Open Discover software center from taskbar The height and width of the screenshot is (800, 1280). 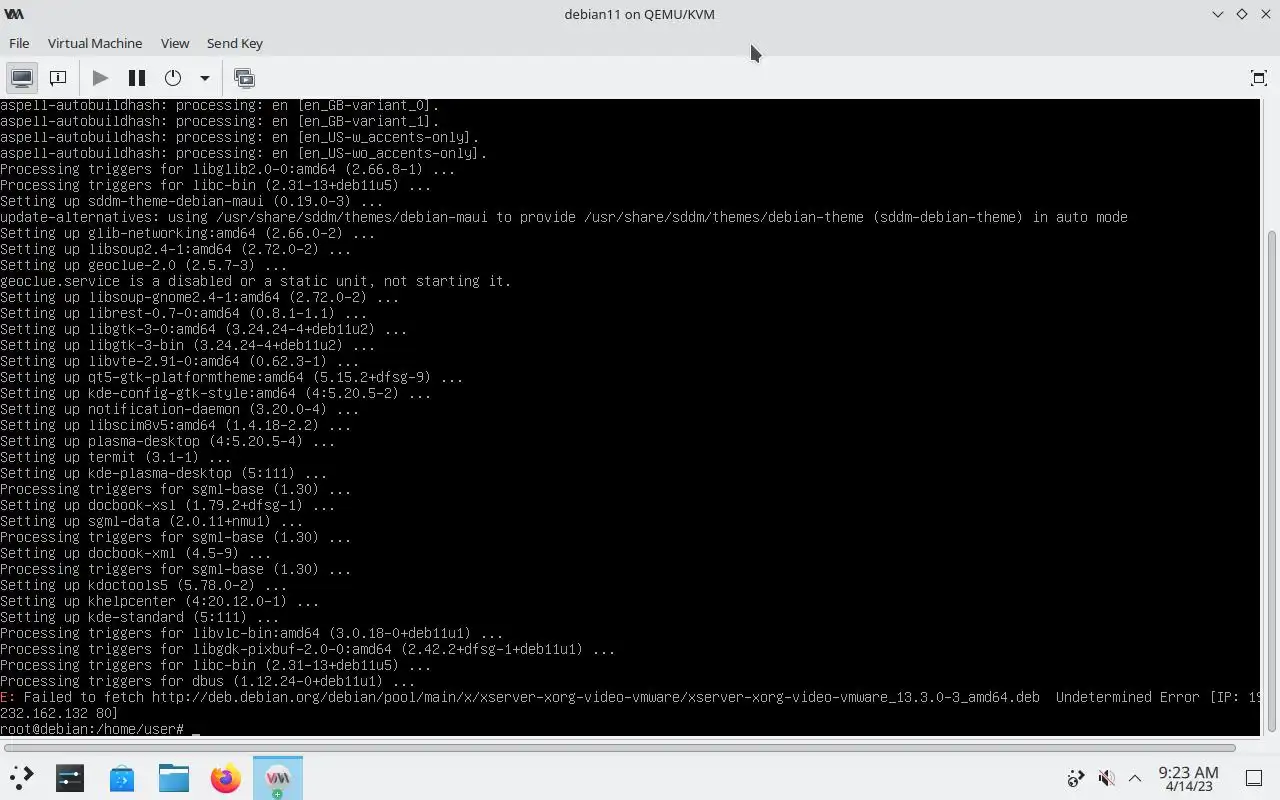tap(122, 777)
